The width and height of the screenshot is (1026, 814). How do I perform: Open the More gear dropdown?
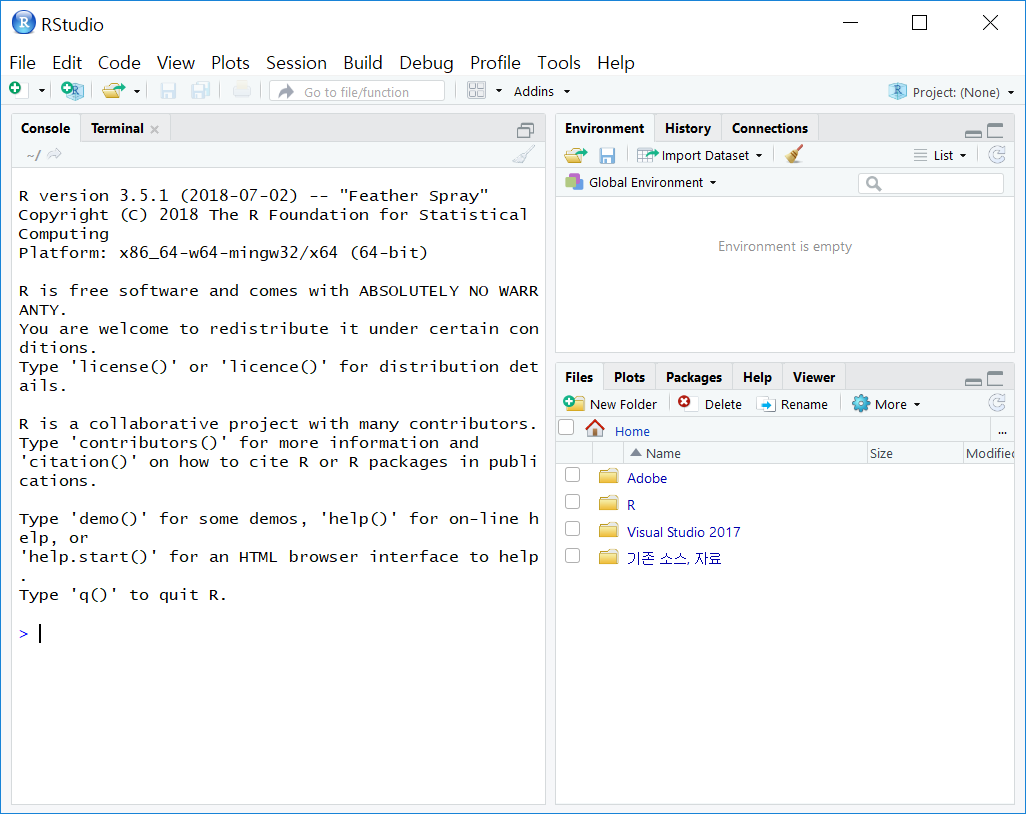pos(886,404)
